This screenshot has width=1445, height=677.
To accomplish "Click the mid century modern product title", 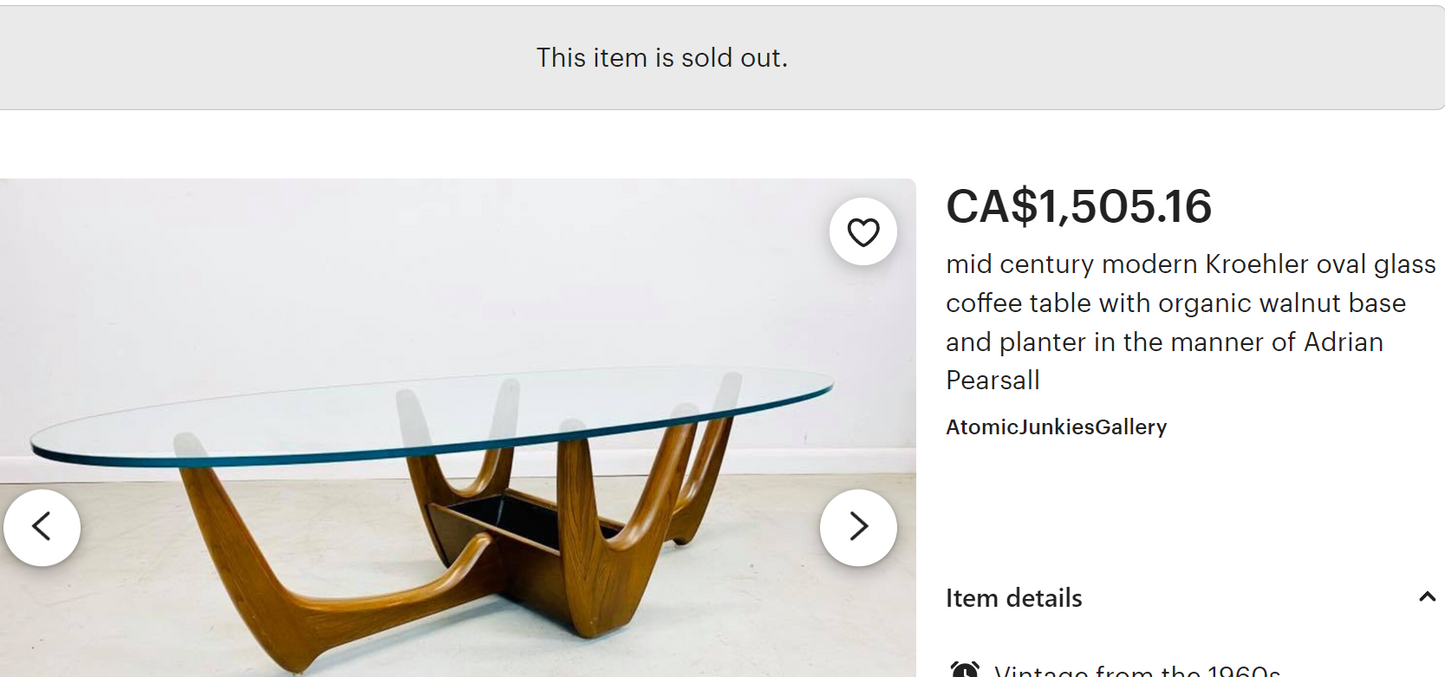I will coord(1190,322).
